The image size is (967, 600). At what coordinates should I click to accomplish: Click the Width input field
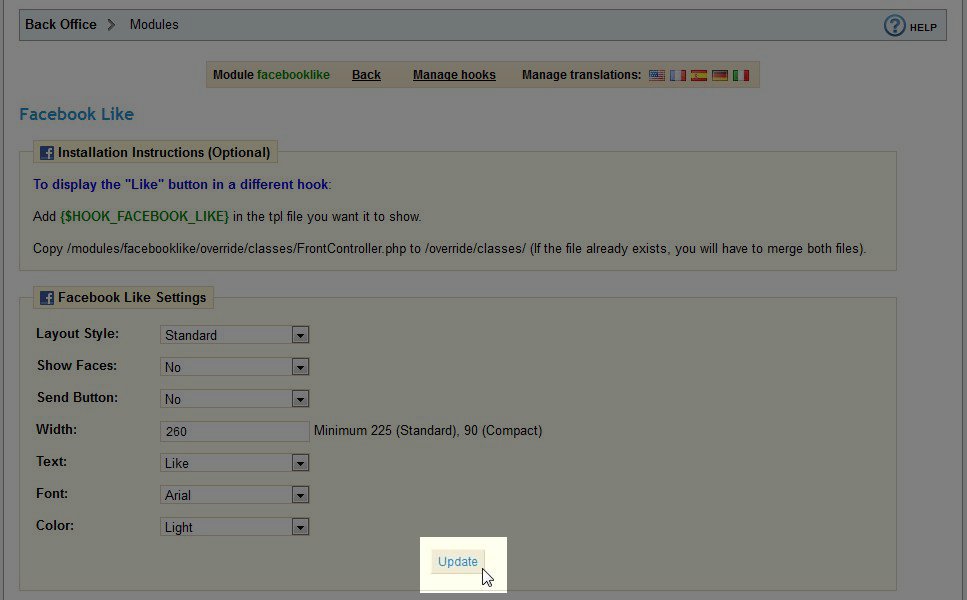[x=234, y=431]
